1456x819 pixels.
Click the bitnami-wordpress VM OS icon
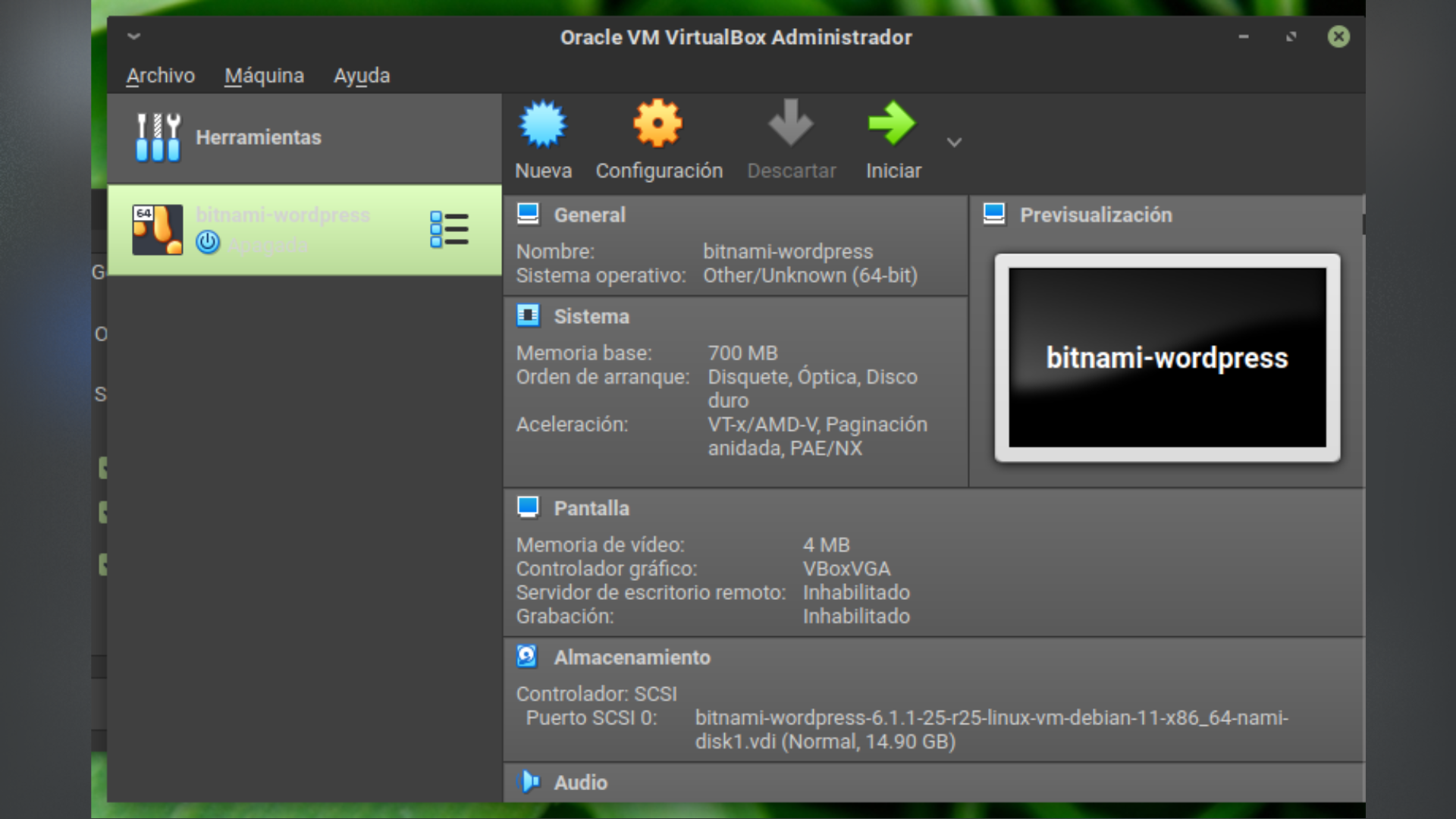click(x=158, y=230)
